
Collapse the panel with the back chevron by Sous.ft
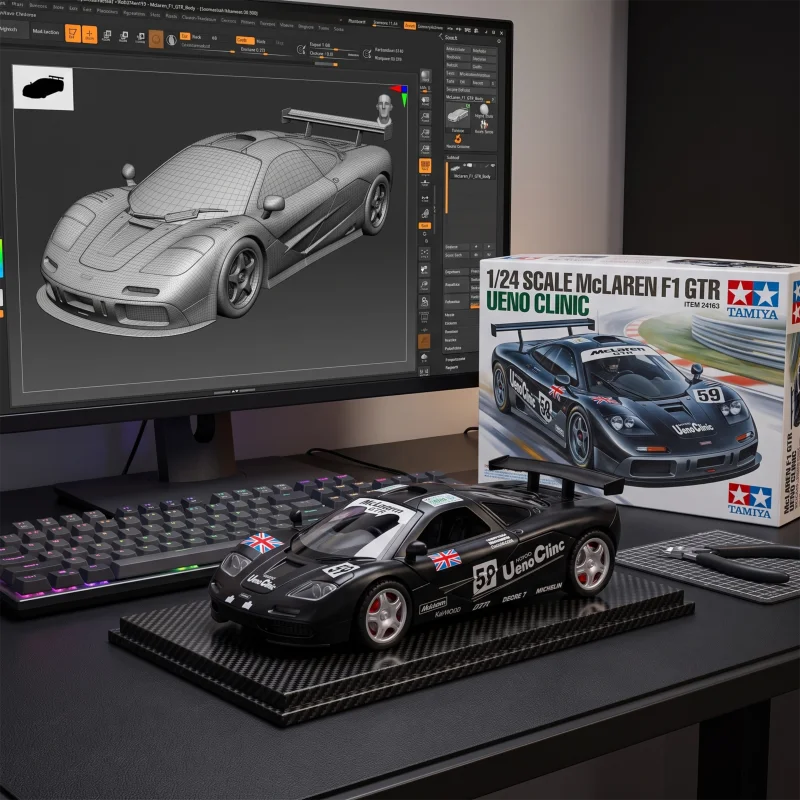pos(441,37)
